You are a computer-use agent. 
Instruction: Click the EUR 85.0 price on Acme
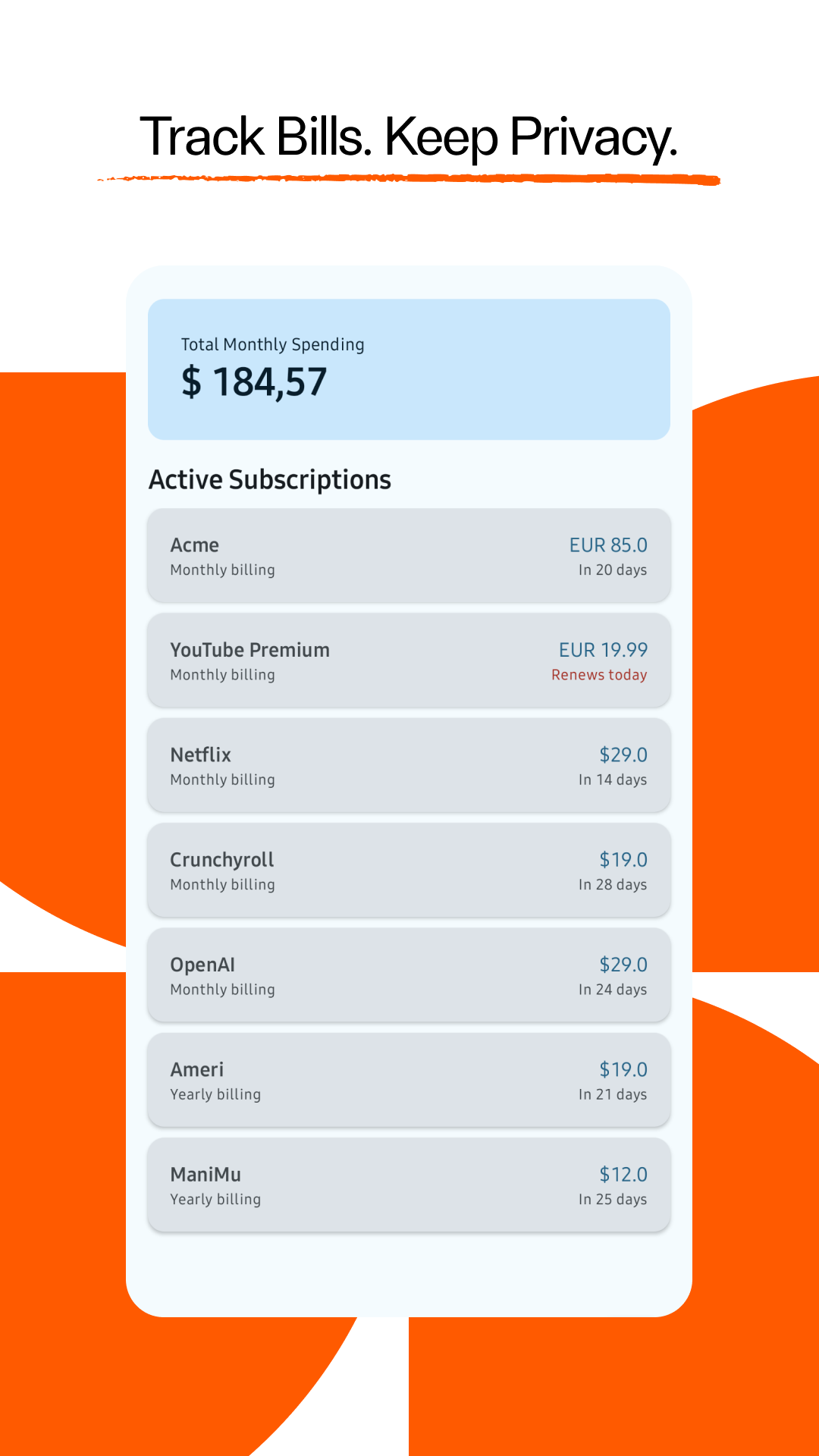pyautogui.click(x=608, y=545)
